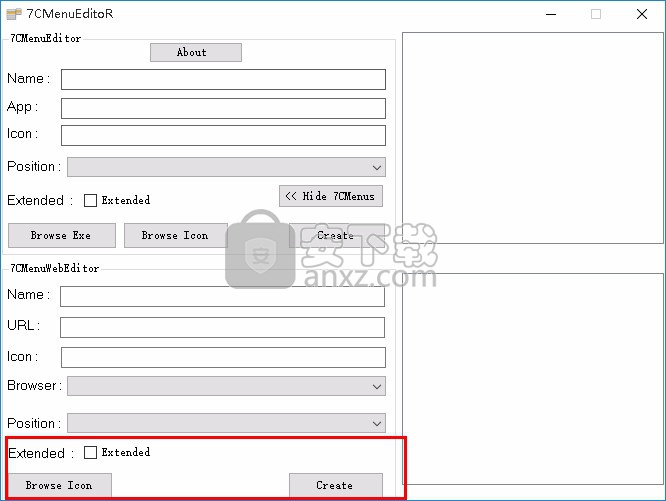Click the 7CMenuEditoR title bar app icon
Screen dimensions: 666x501
pyautogui.click(x=14, y=14)
